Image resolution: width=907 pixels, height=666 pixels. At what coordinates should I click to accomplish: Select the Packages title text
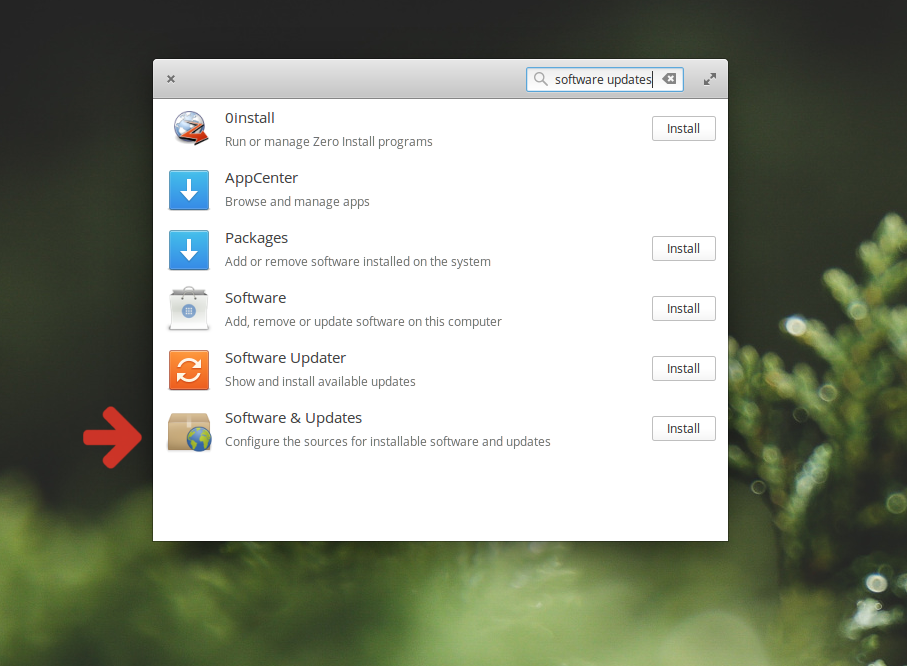[256, 238]
